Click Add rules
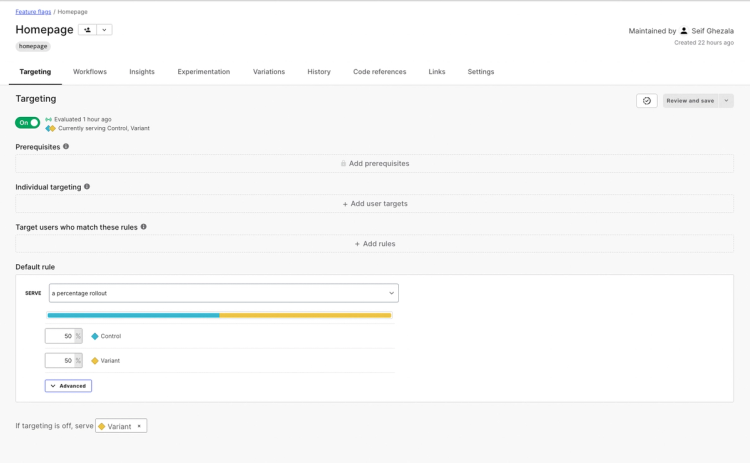The image size is (750, 463). click(x=375, y=244)
